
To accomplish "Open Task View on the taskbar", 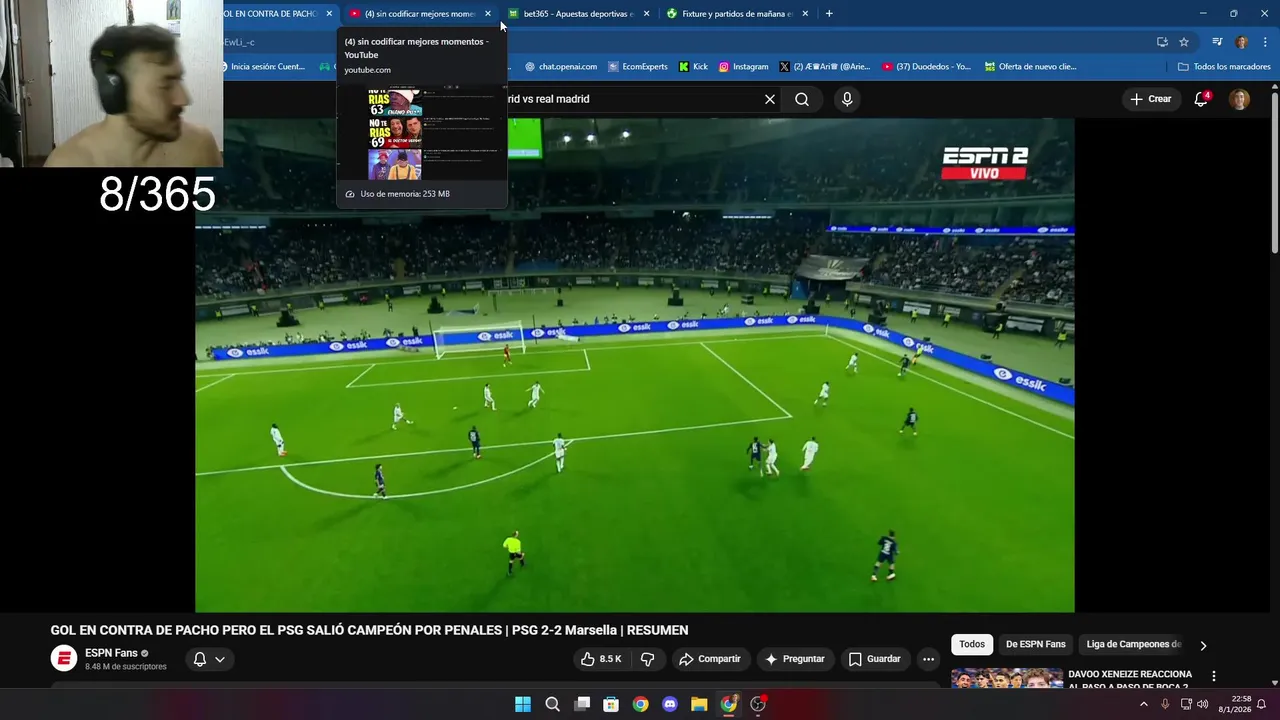I will [582, 704].
